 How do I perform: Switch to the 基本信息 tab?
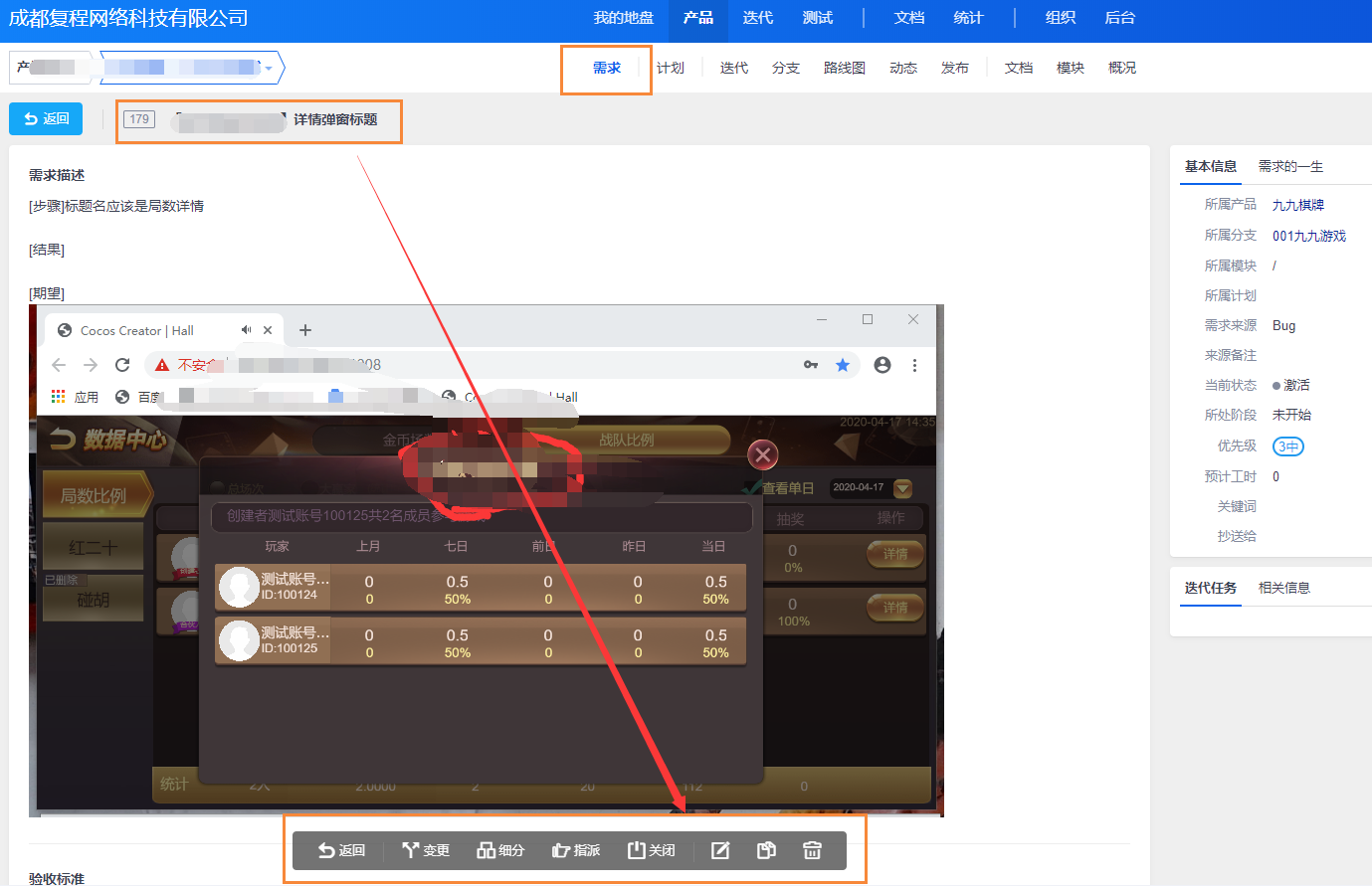click(x=1211, y=166)
